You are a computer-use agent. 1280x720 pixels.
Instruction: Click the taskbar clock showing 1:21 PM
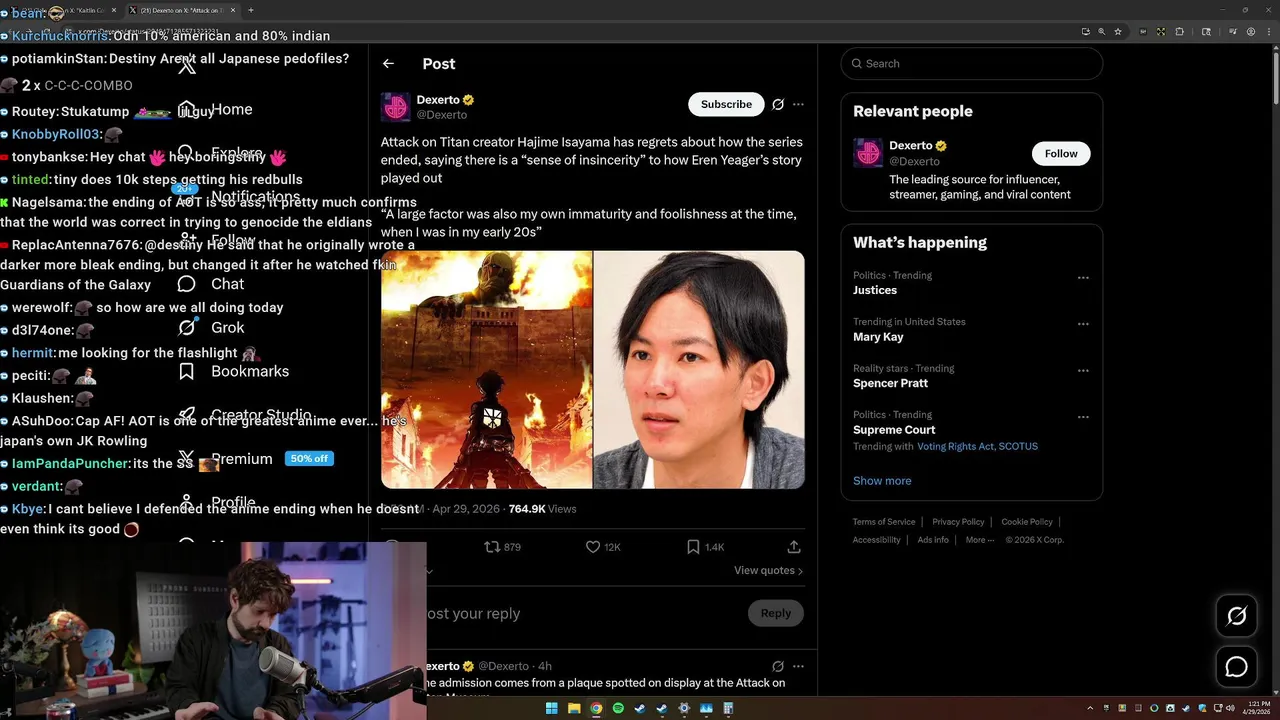click(x=1255, y=708)
